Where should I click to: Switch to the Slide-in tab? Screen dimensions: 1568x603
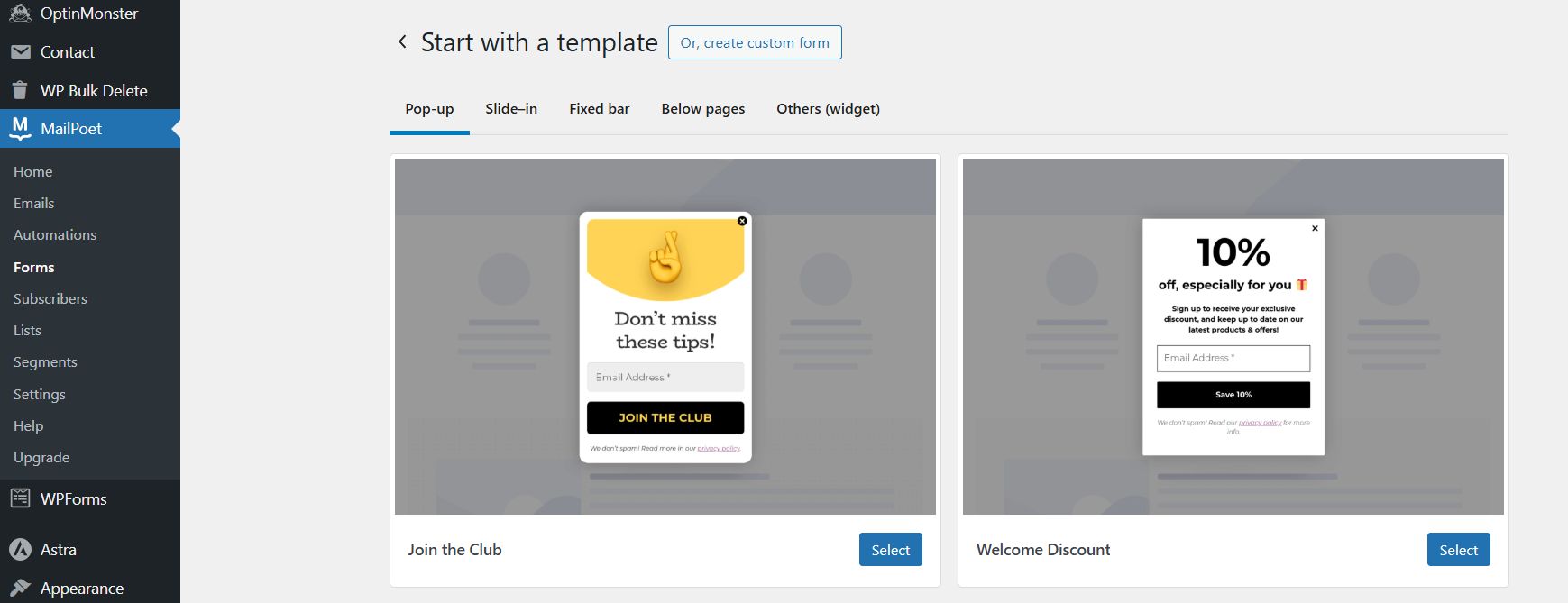pyautogui.click(x=511, y=109)
